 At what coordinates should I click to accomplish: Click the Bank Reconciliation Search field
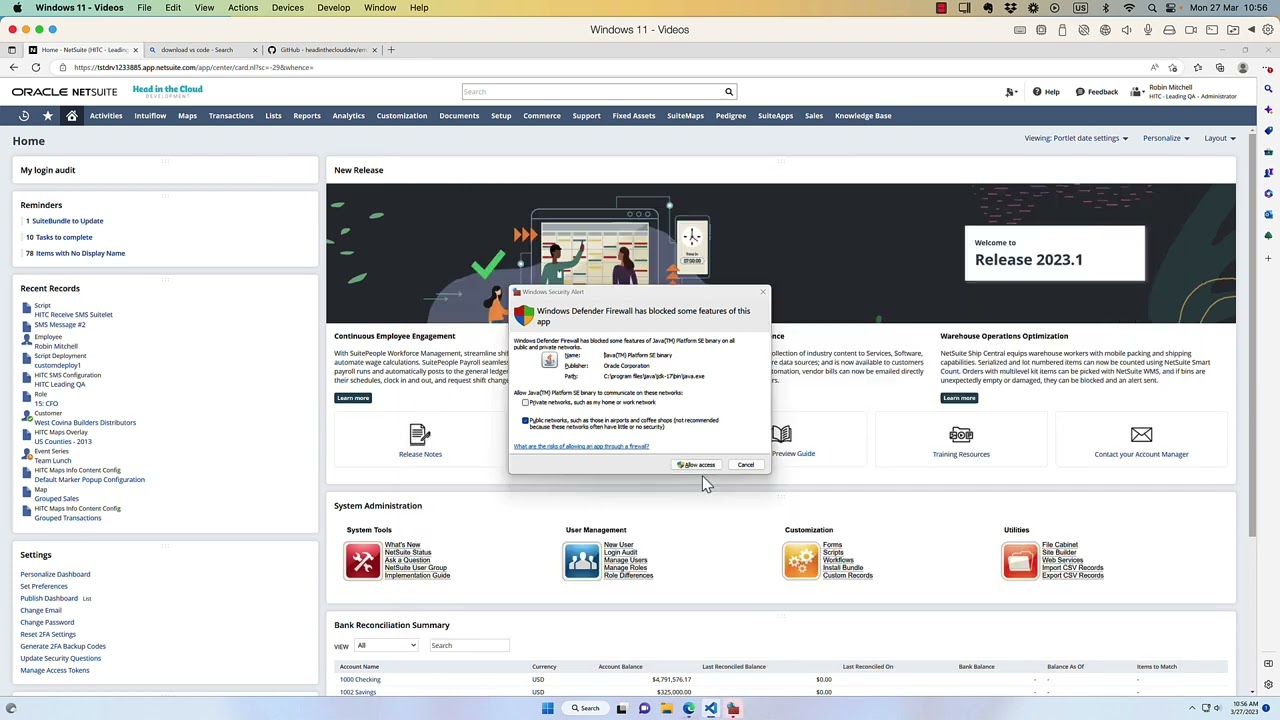469,646
